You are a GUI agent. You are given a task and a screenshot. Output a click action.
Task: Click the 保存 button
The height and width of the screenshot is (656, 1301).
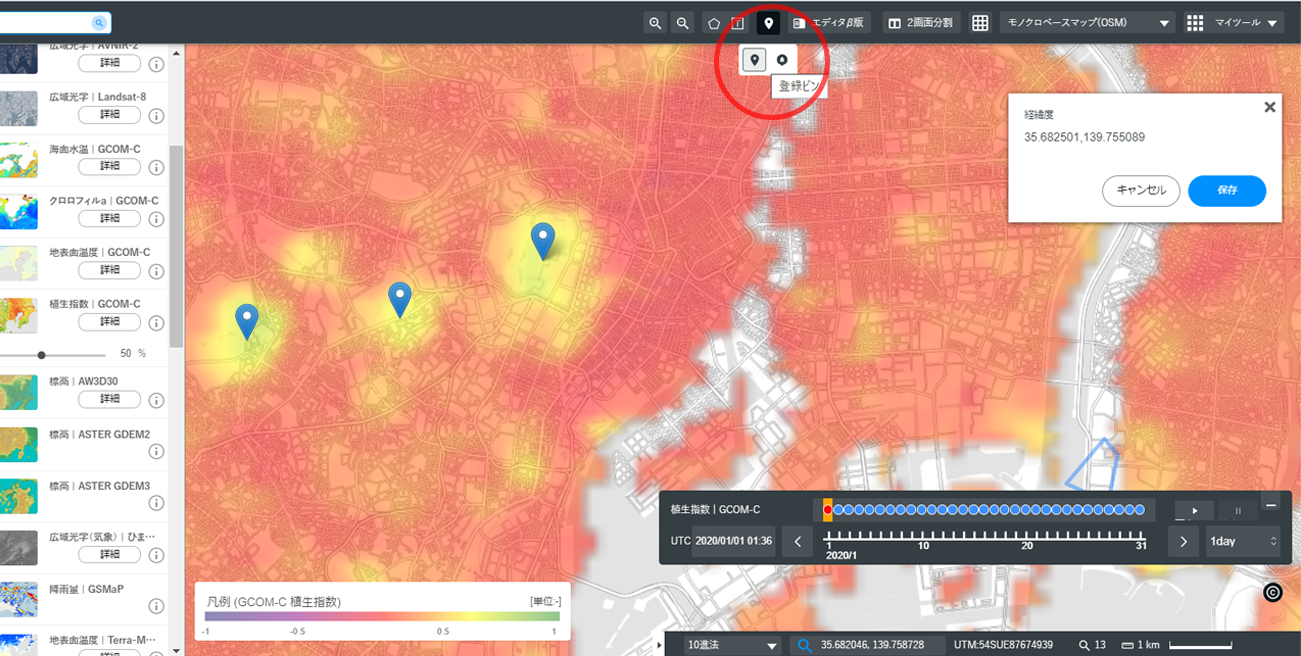pyautogui.click(x=1227, y=191)
